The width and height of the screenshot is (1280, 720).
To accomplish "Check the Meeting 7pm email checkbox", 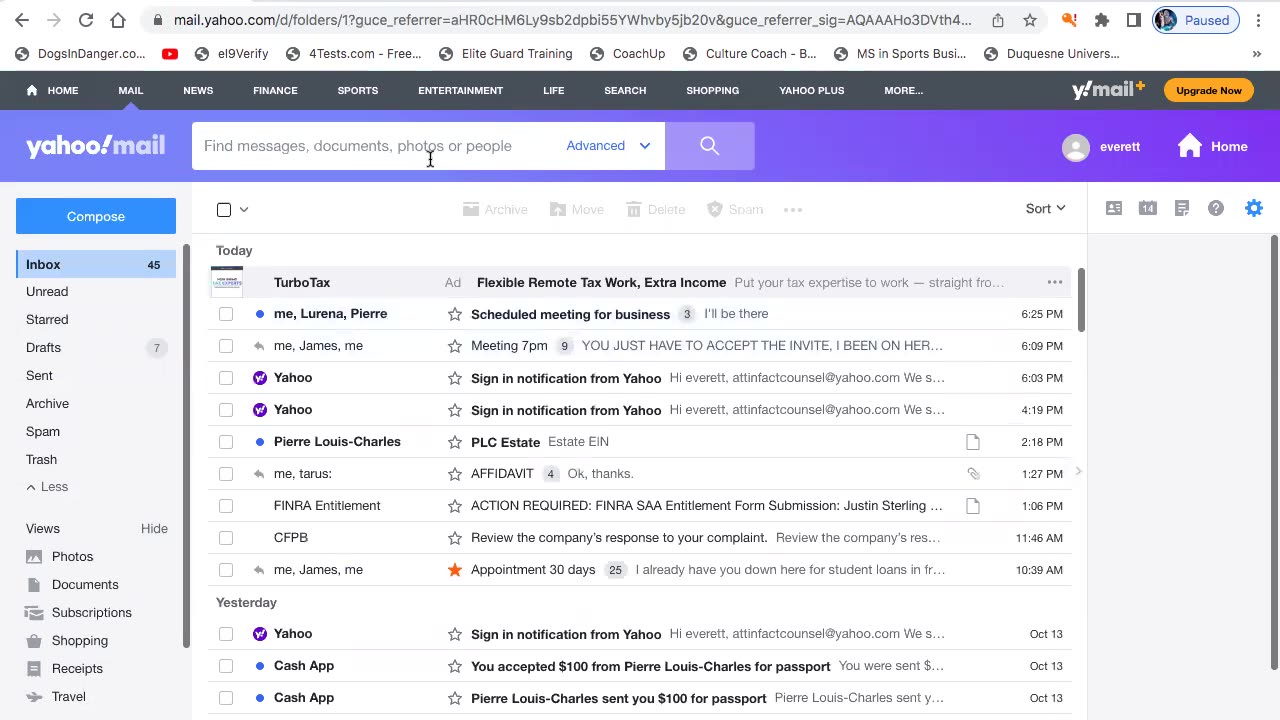I will (x=226, y=346).
